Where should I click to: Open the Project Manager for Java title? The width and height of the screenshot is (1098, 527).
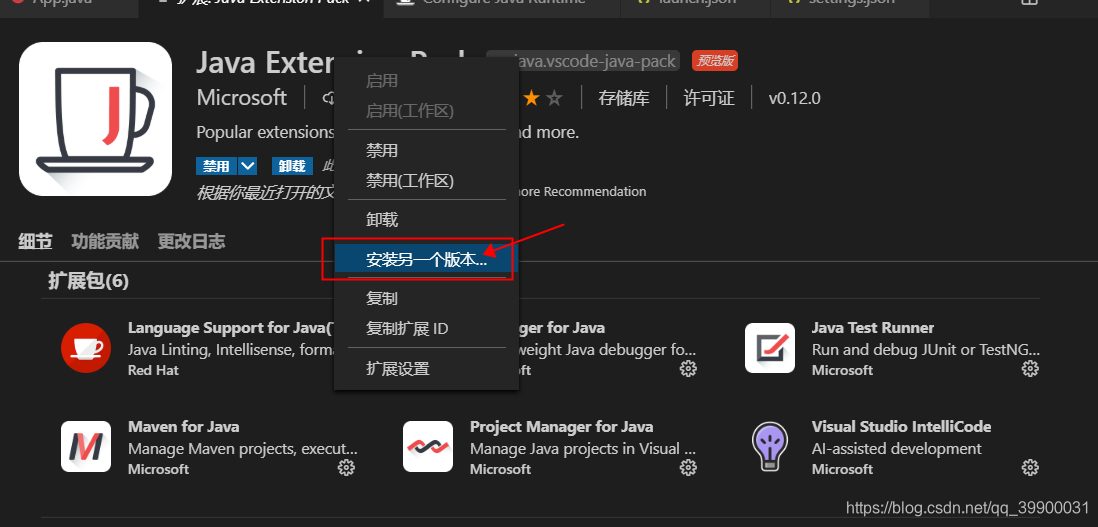tap(562, 426)
